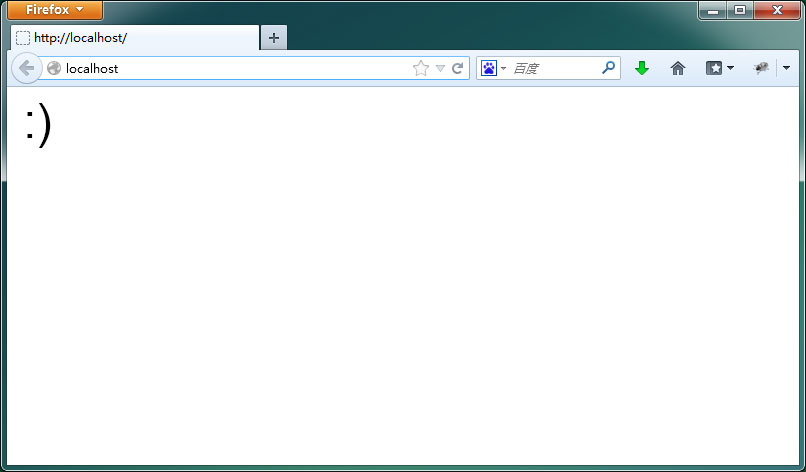Go back using the back arrow

coord(26,68)
